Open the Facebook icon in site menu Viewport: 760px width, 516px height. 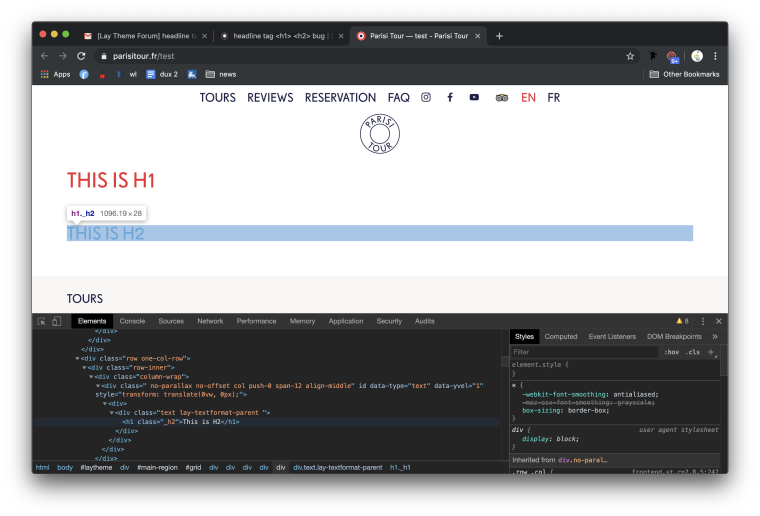pos(450,98)
